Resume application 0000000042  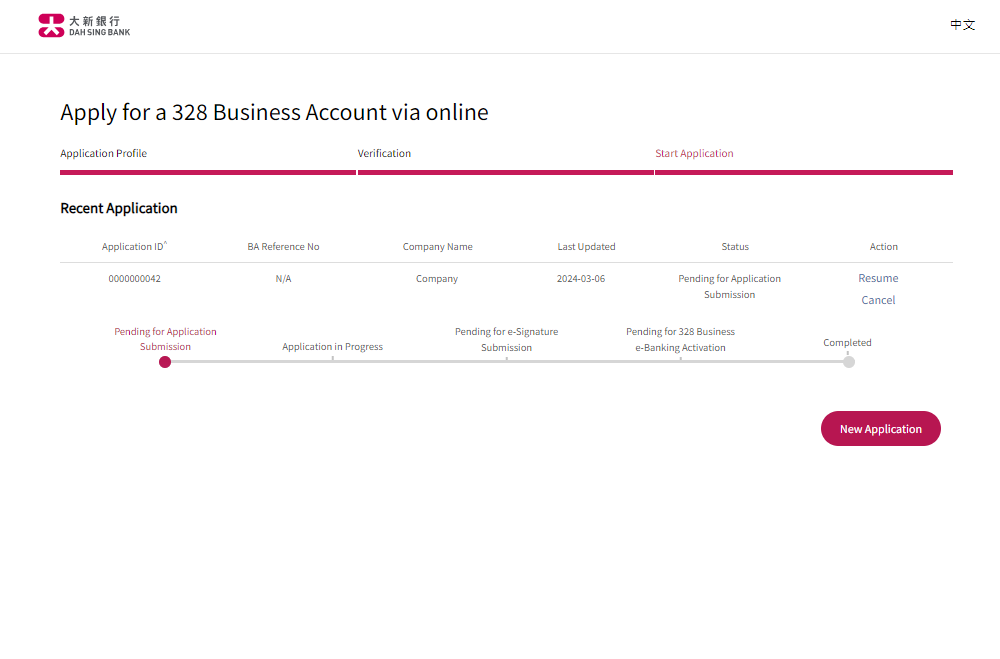(x=878, y=278)
